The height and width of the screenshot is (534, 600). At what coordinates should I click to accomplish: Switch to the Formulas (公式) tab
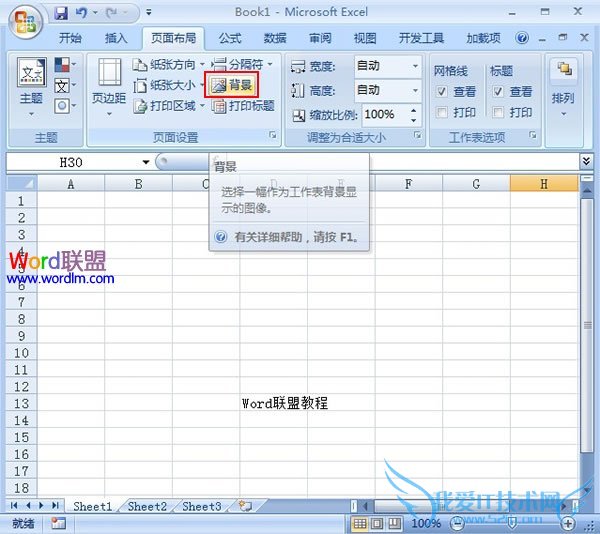[230, 38]
